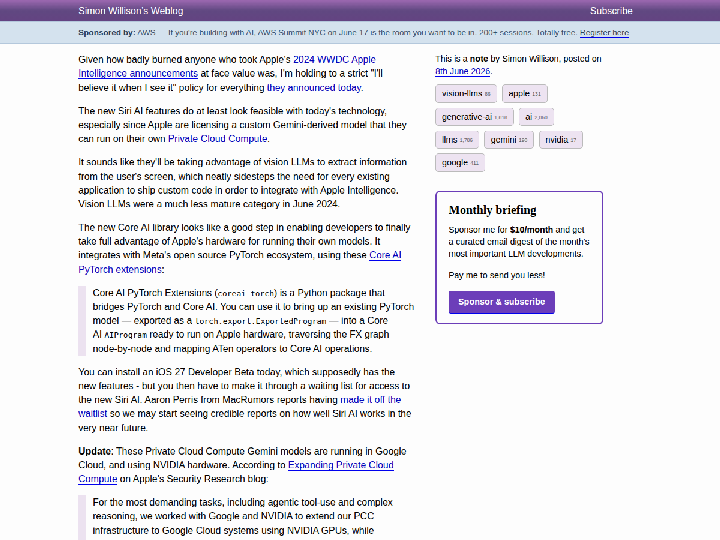Screen dimensions: 720x540
Task: Visit the Private Cloud Compute link
Action: coord(218,139)
